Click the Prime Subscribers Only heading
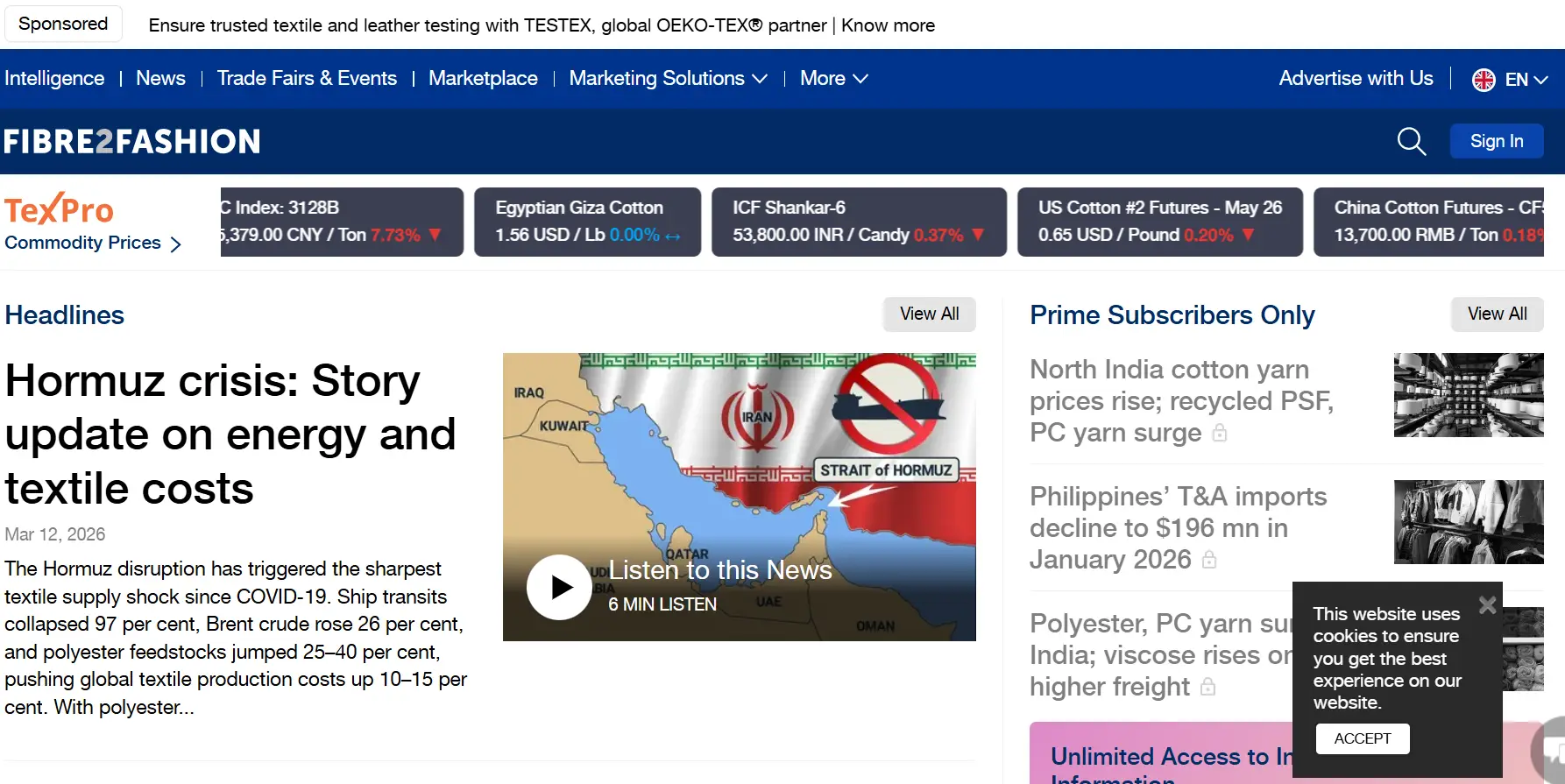The width and height of the screenshot is (1565, 784). coord(1172,315)
